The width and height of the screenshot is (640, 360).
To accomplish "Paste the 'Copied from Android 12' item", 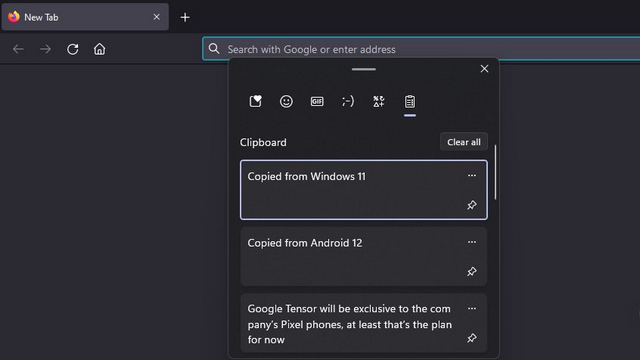I will tap(364, 256).
